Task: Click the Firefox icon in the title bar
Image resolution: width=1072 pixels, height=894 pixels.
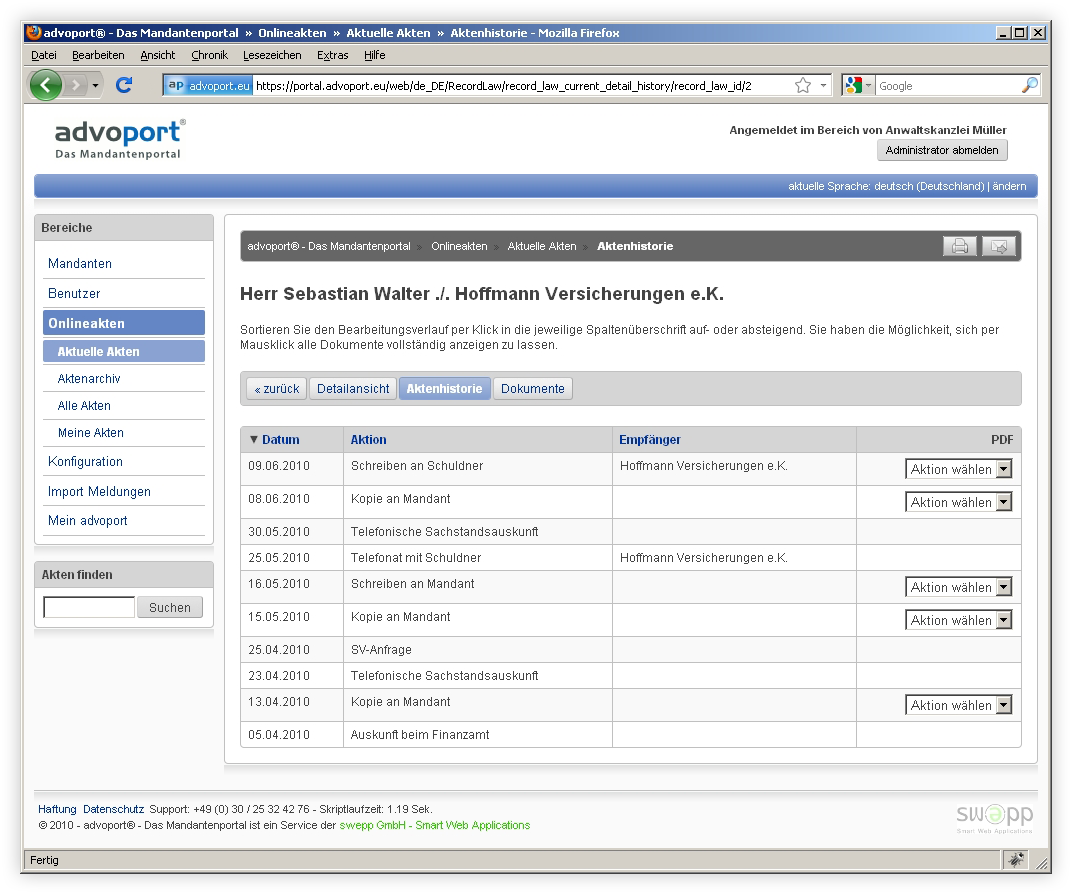Action: [x=34, y=32]
